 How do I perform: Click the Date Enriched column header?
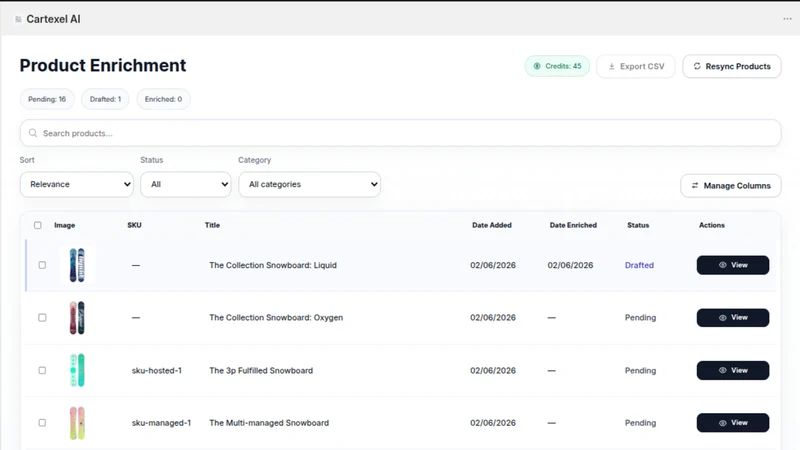(x=573, y=225)
